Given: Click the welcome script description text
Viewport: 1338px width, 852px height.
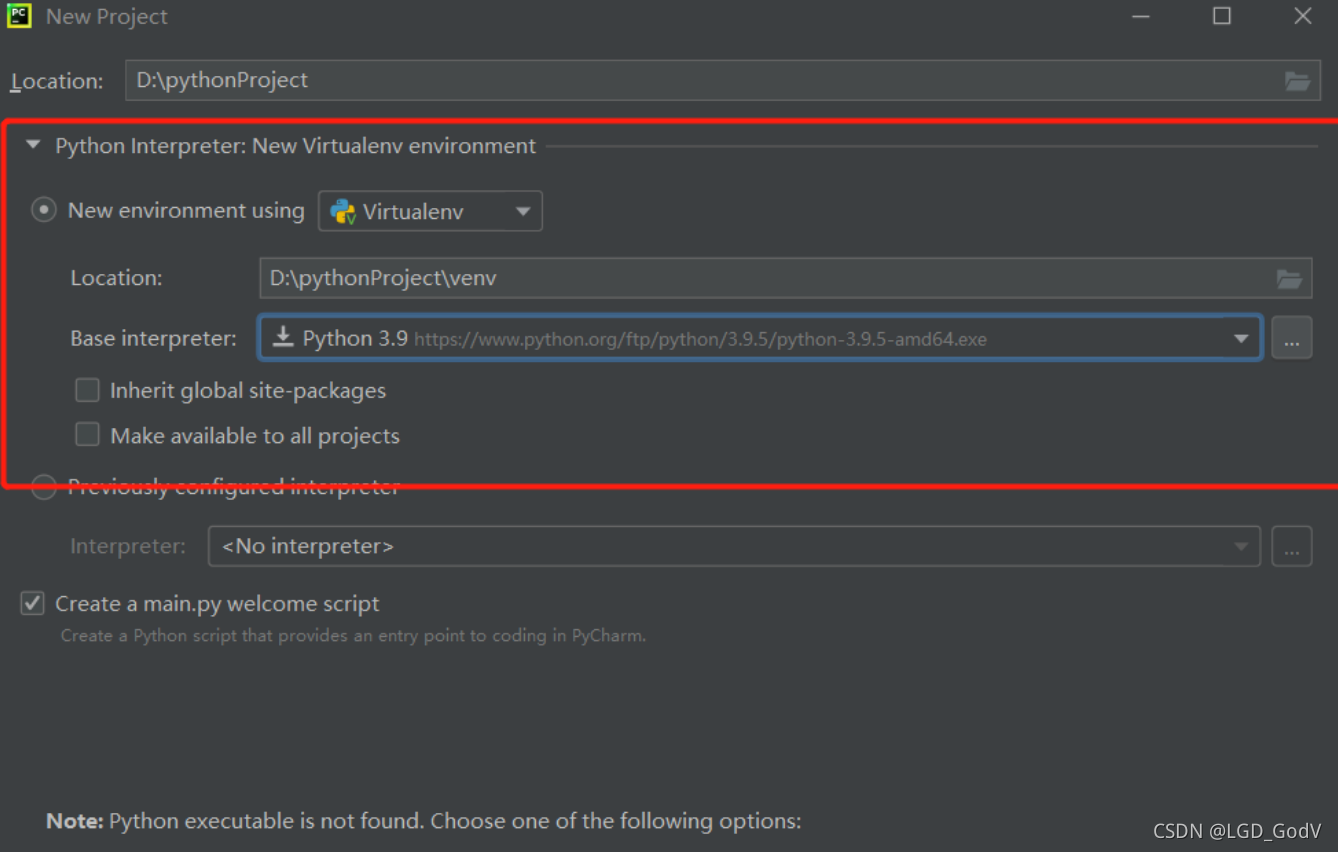Looking at the screenshot, I should pyautogui.click(x=353, y=635).
